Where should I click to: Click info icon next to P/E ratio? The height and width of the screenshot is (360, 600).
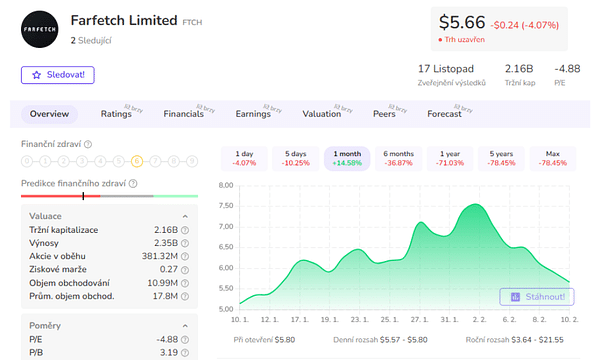[x=185, y=340]
